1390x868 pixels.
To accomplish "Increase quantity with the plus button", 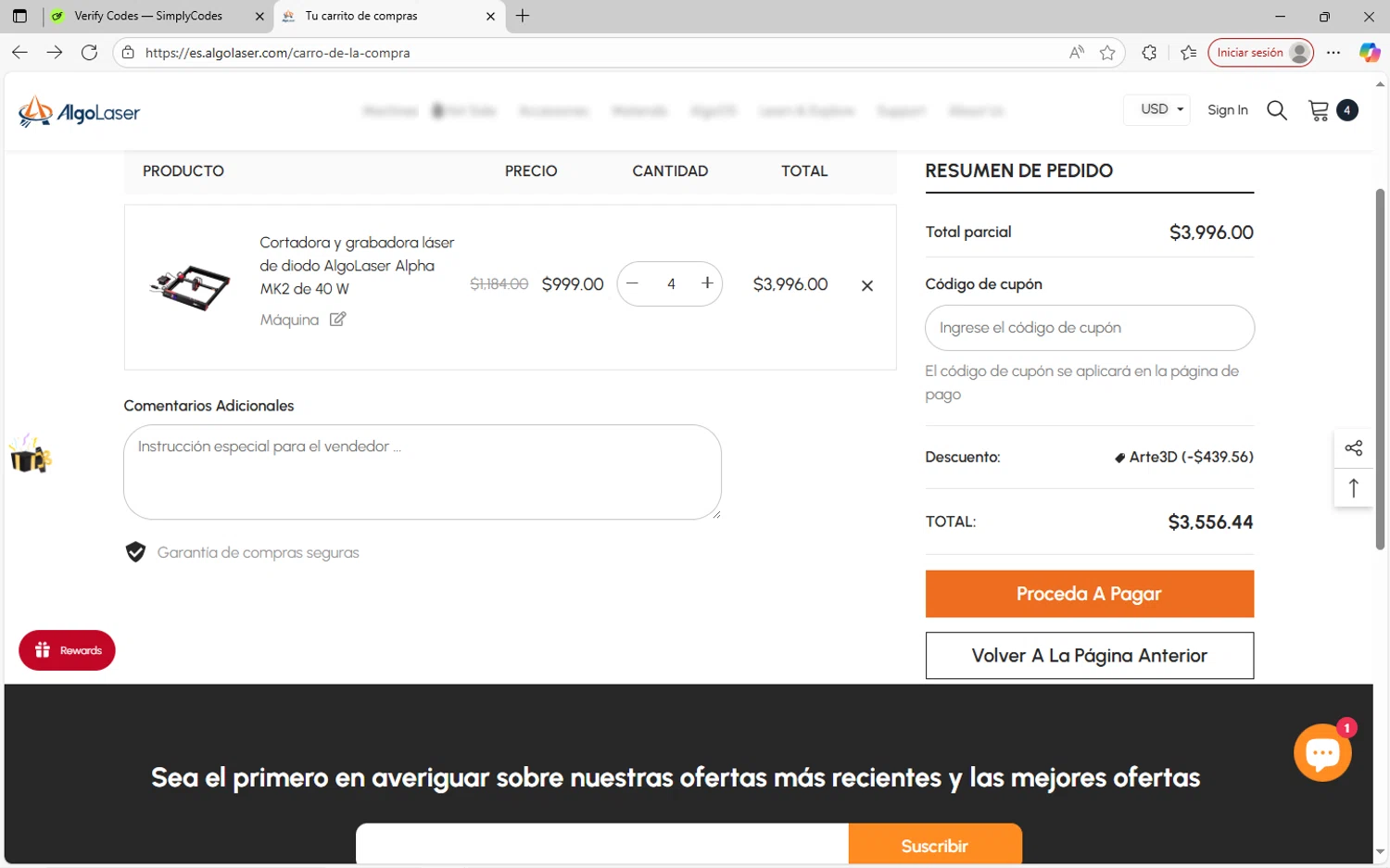I will click(707, 283).
